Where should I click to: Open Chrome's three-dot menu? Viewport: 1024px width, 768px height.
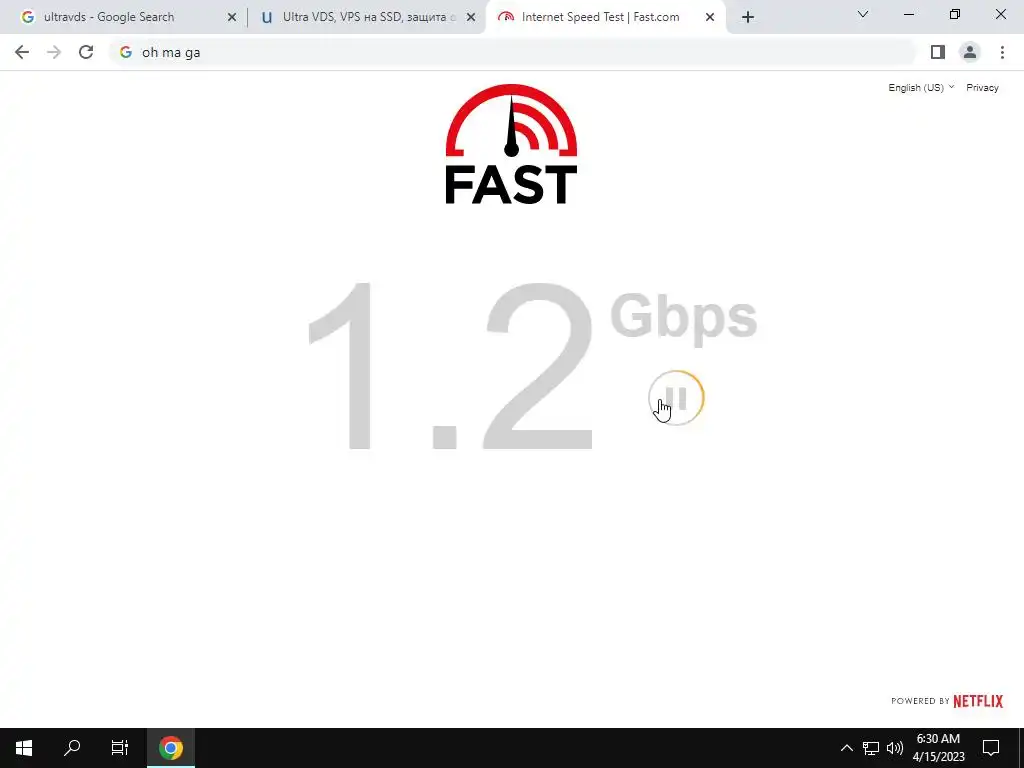pyautogui.click(x=1002, y=52)
